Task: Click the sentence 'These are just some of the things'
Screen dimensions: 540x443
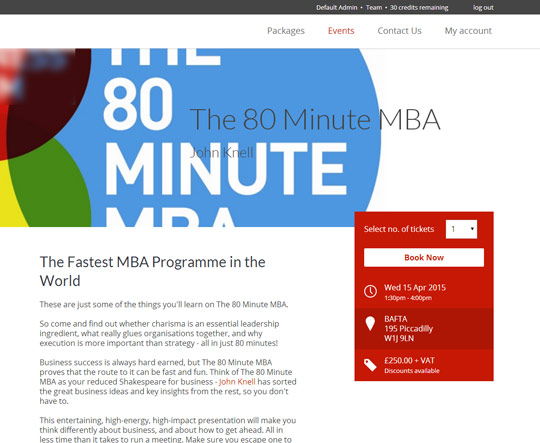Action: (164, 305)
